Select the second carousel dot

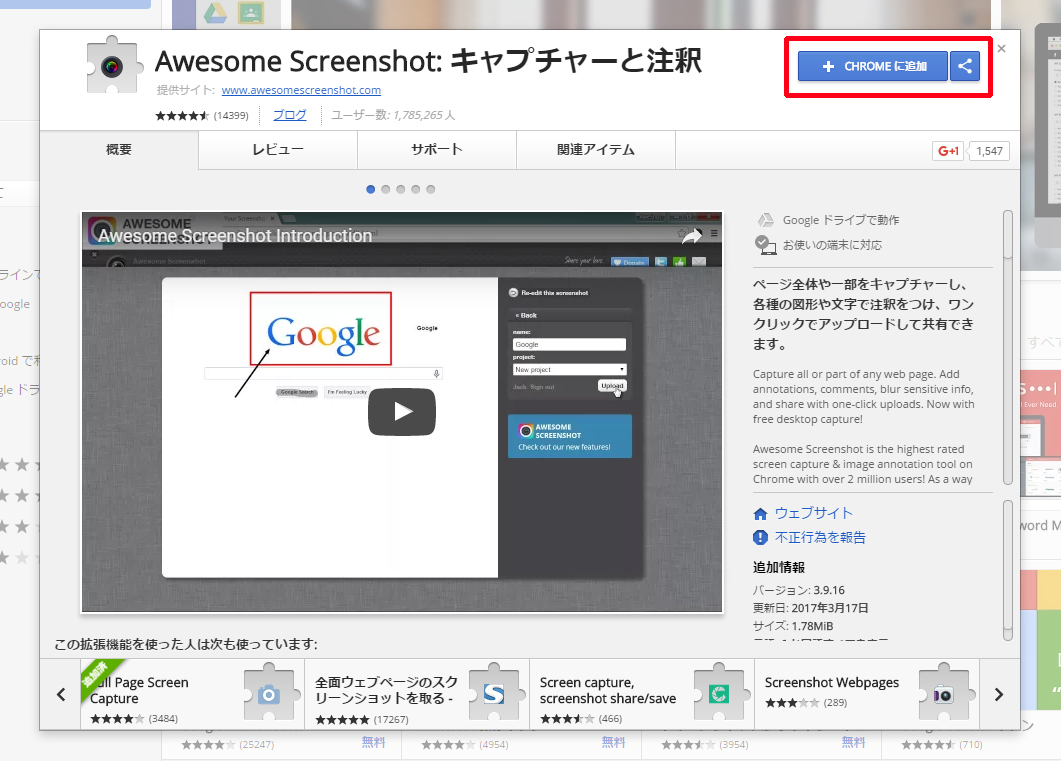[x=386, y=189]
